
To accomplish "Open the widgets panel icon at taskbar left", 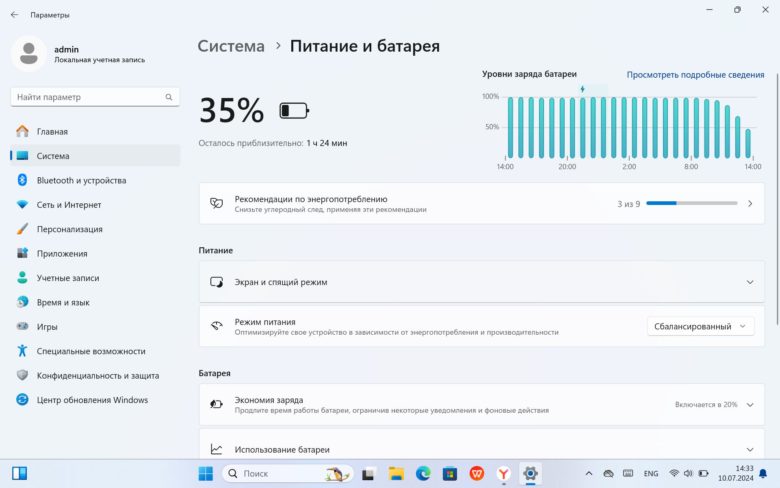I will tap(19, 473).
